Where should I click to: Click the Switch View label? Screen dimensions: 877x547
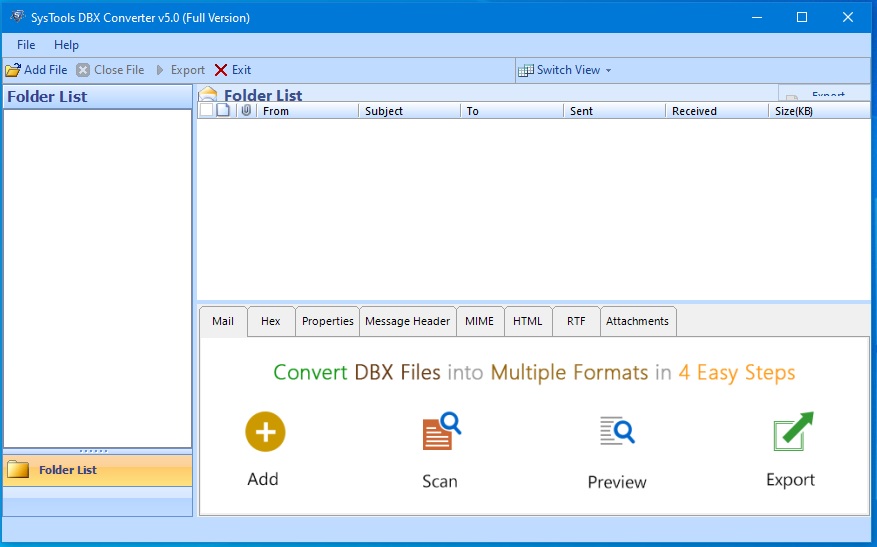click(x=568, y=70)
